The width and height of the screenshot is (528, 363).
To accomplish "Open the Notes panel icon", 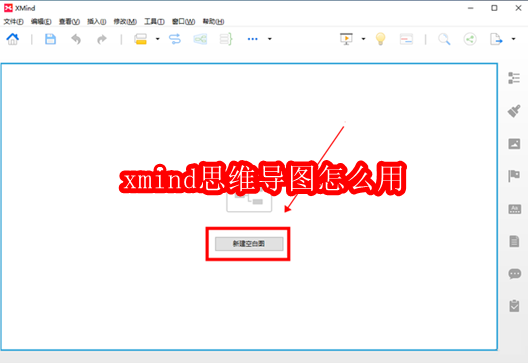I will [x=514, y=241].
